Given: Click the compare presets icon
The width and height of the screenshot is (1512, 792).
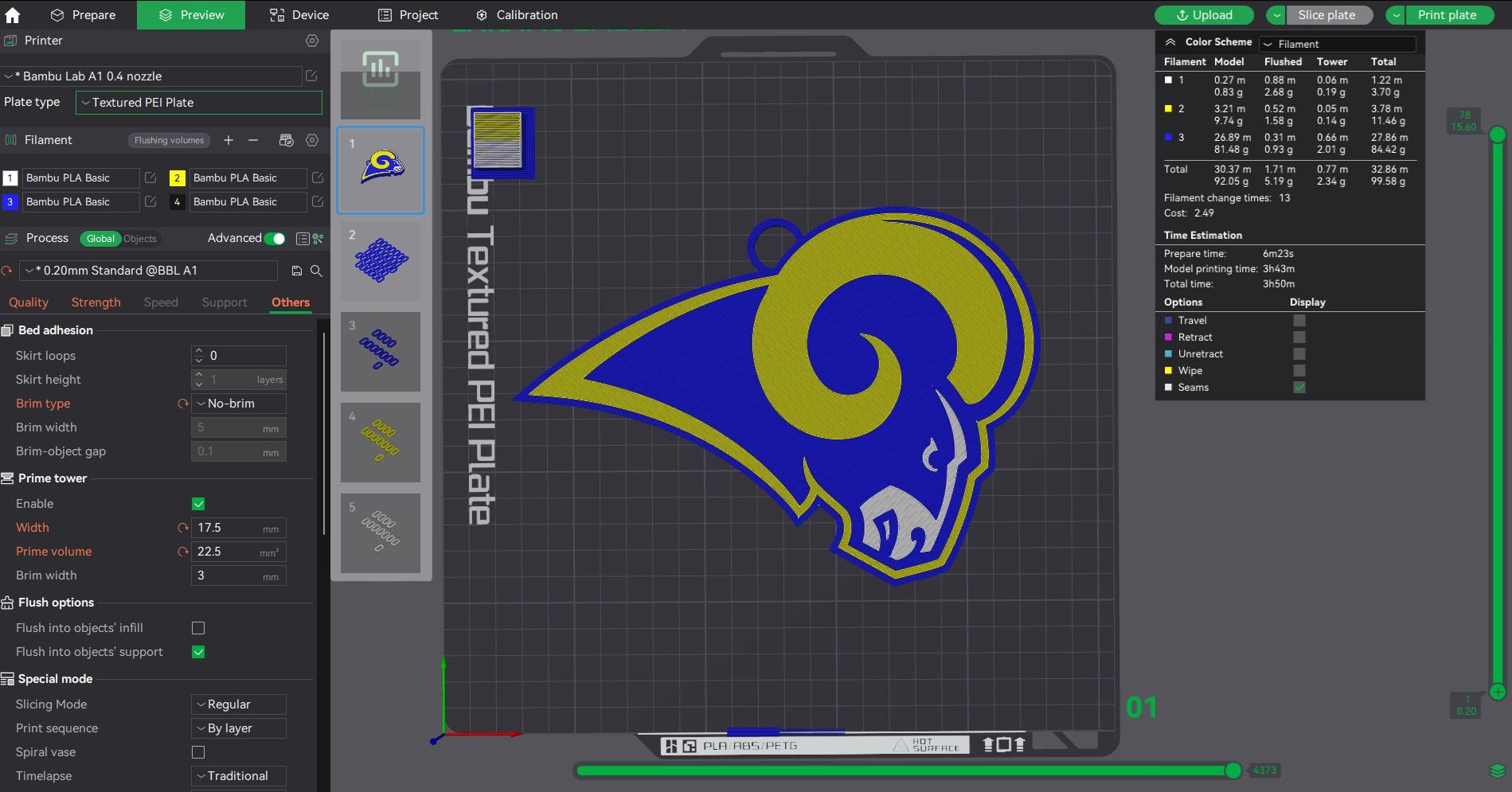Looking at the screenshot, I should pyautogui.click(x=318, y=239).
